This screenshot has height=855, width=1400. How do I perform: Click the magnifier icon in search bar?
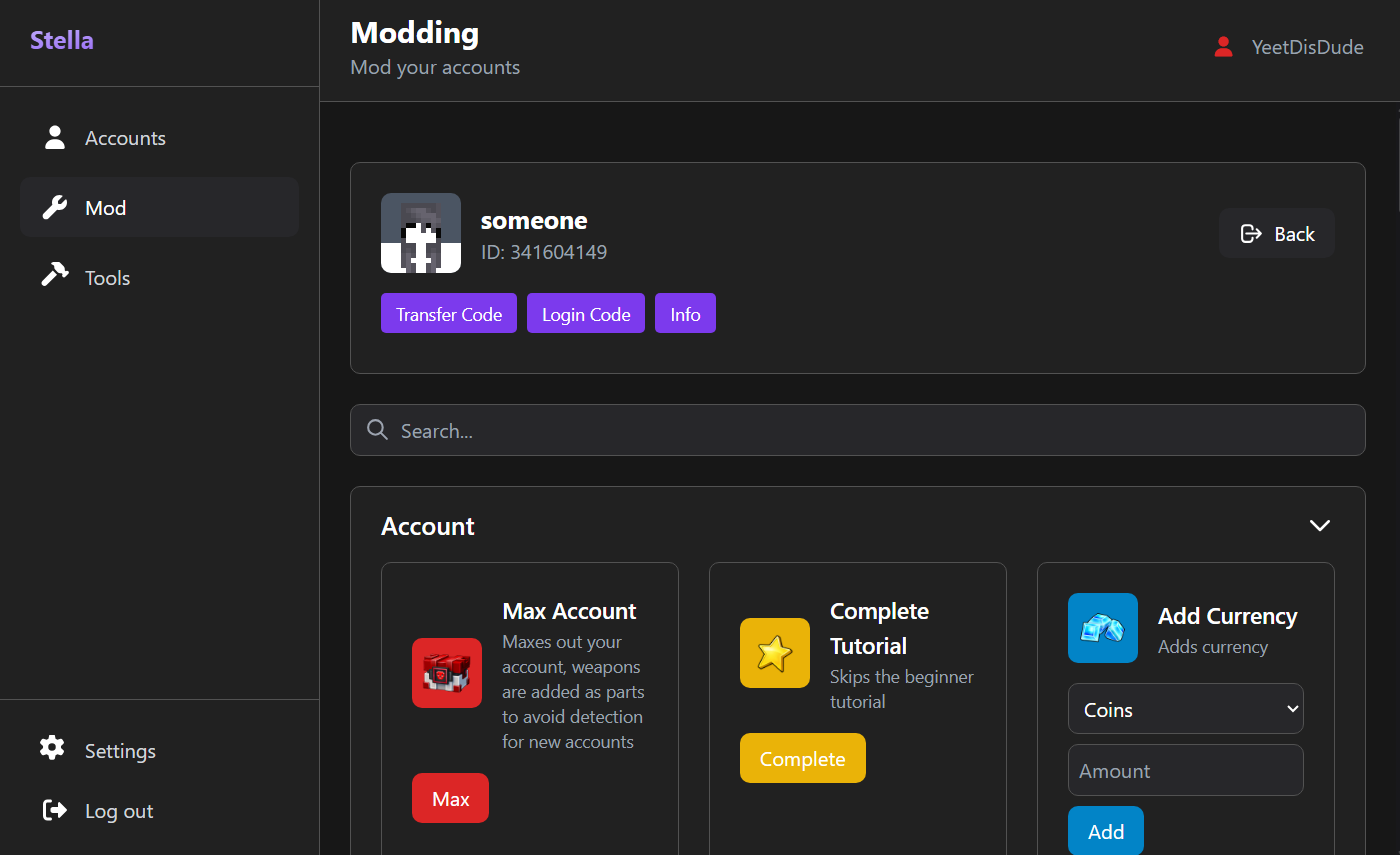(x=377, y=430)
